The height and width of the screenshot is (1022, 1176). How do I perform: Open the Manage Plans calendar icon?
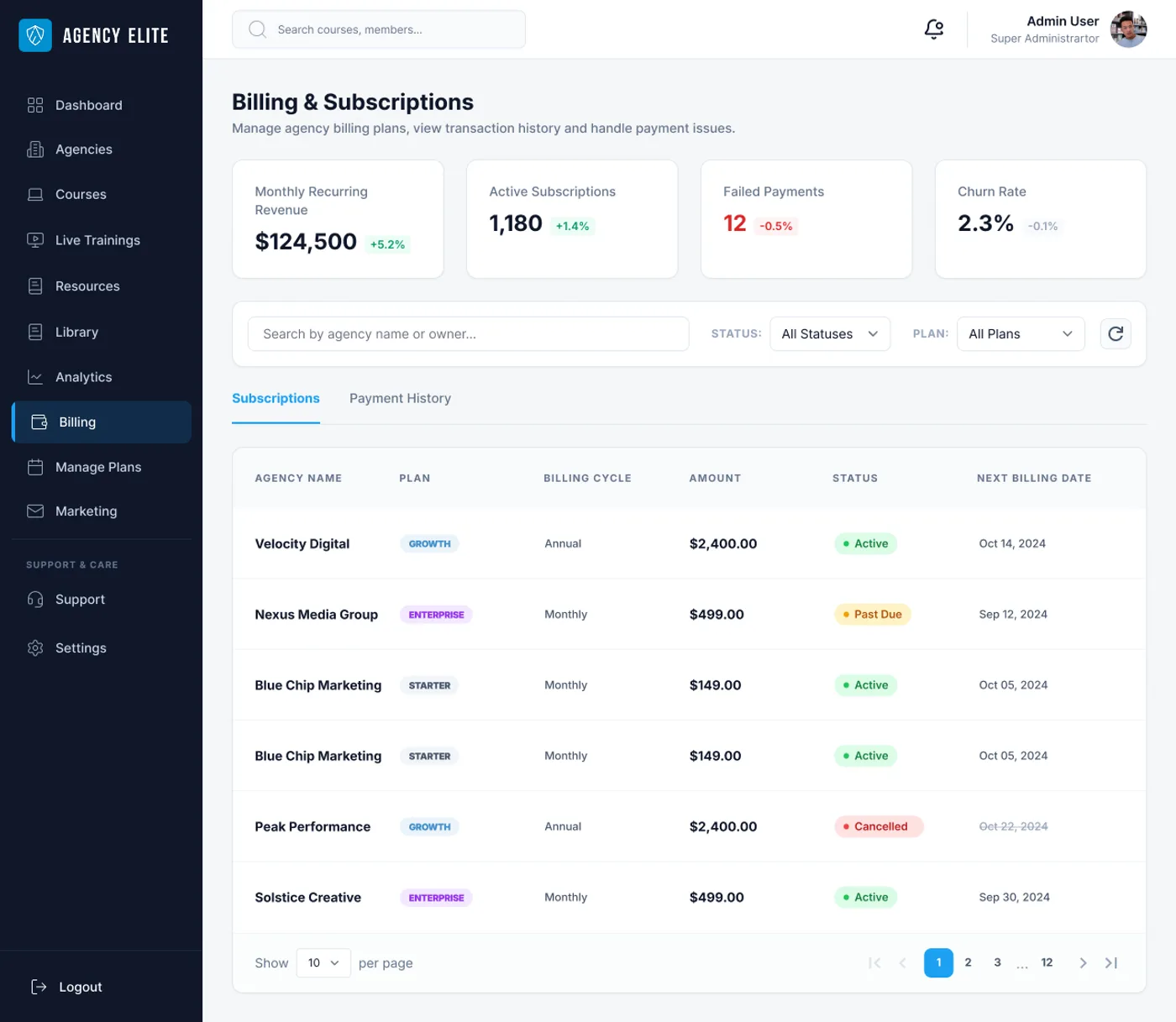[35, 467]
